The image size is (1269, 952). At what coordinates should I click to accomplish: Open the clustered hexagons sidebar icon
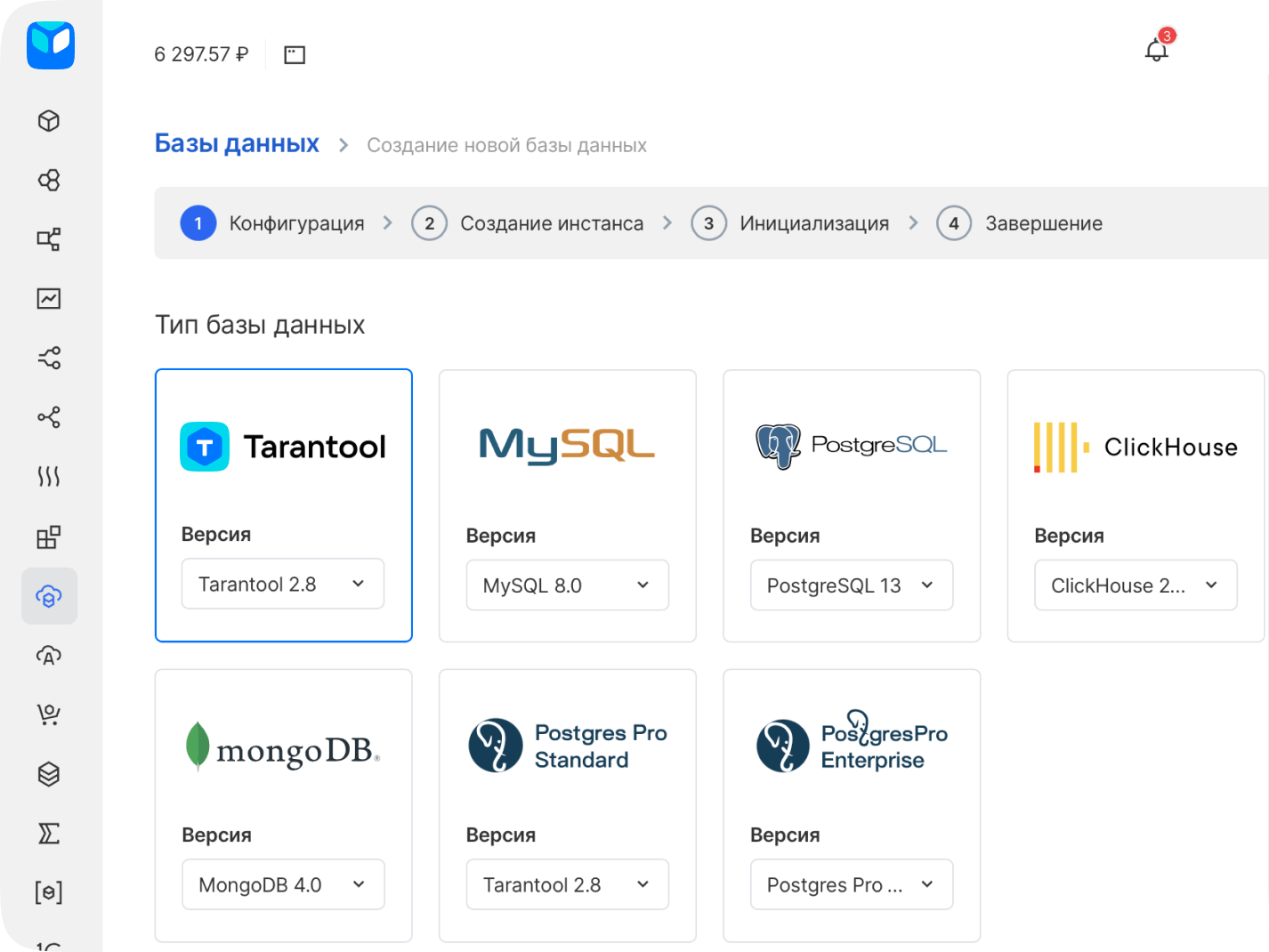pos(49,180)
